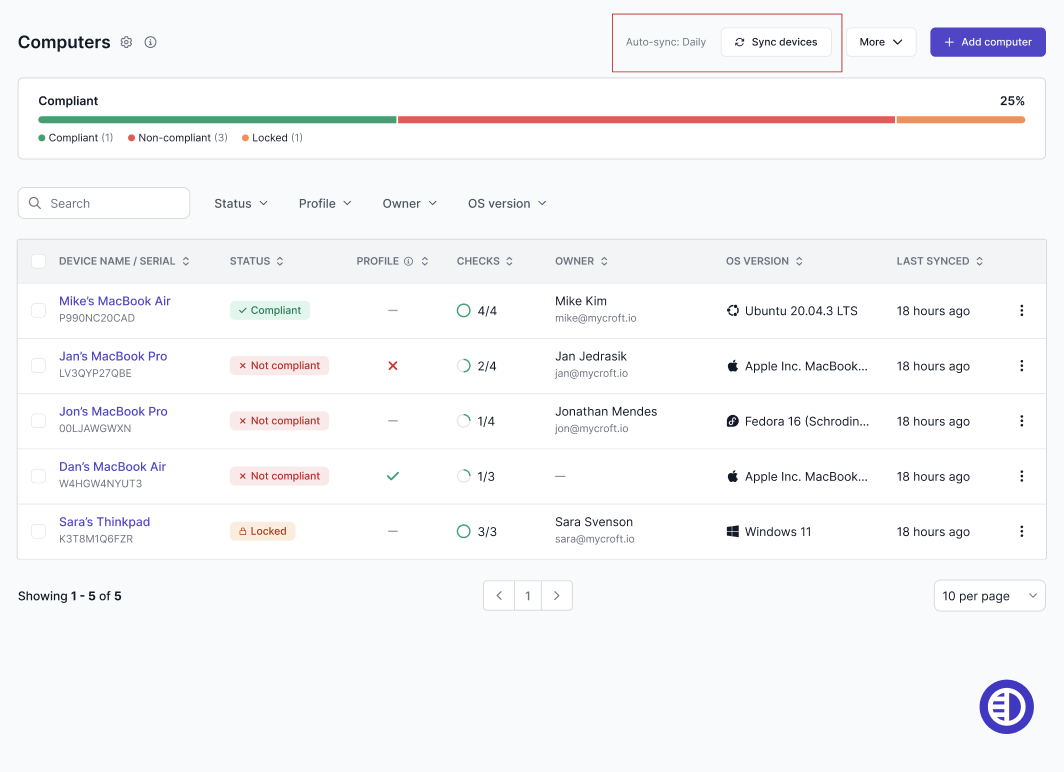The width and height of the screenshot is (1064, 772).
Task: Sort by Last Synced column arrows
Action: pos(979,261)
